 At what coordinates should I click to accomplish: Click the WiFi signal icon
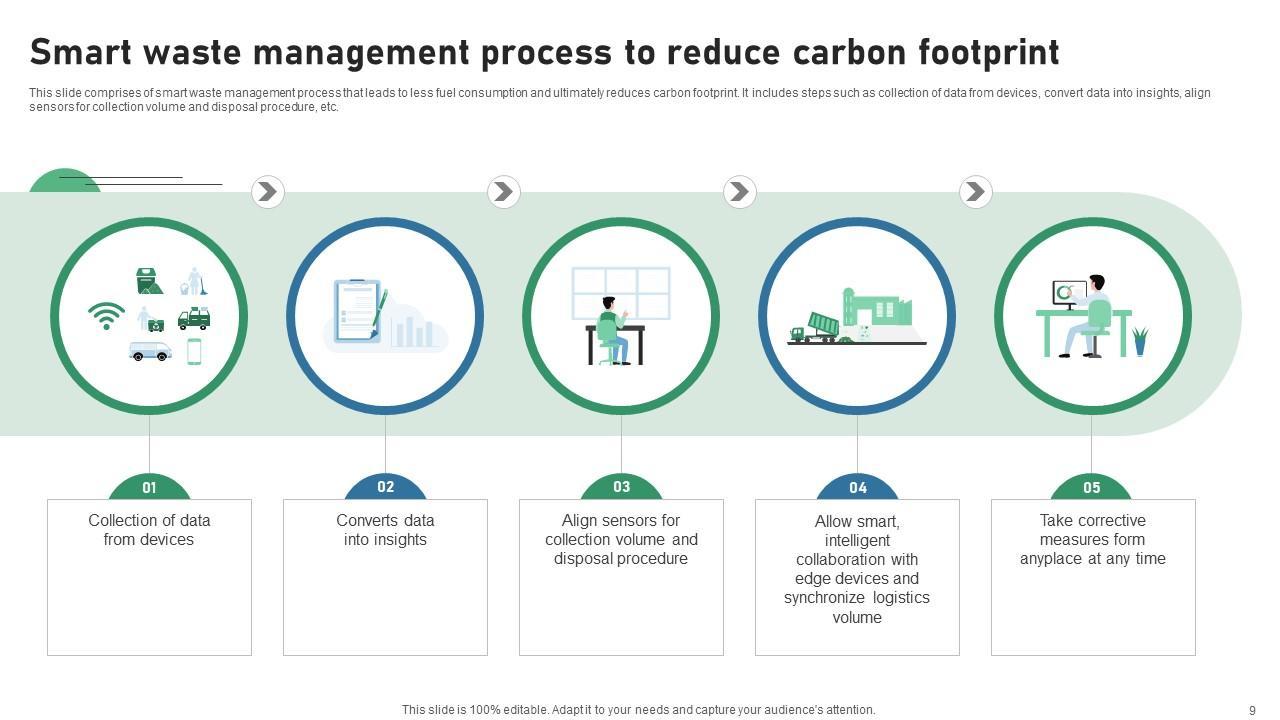106,316
